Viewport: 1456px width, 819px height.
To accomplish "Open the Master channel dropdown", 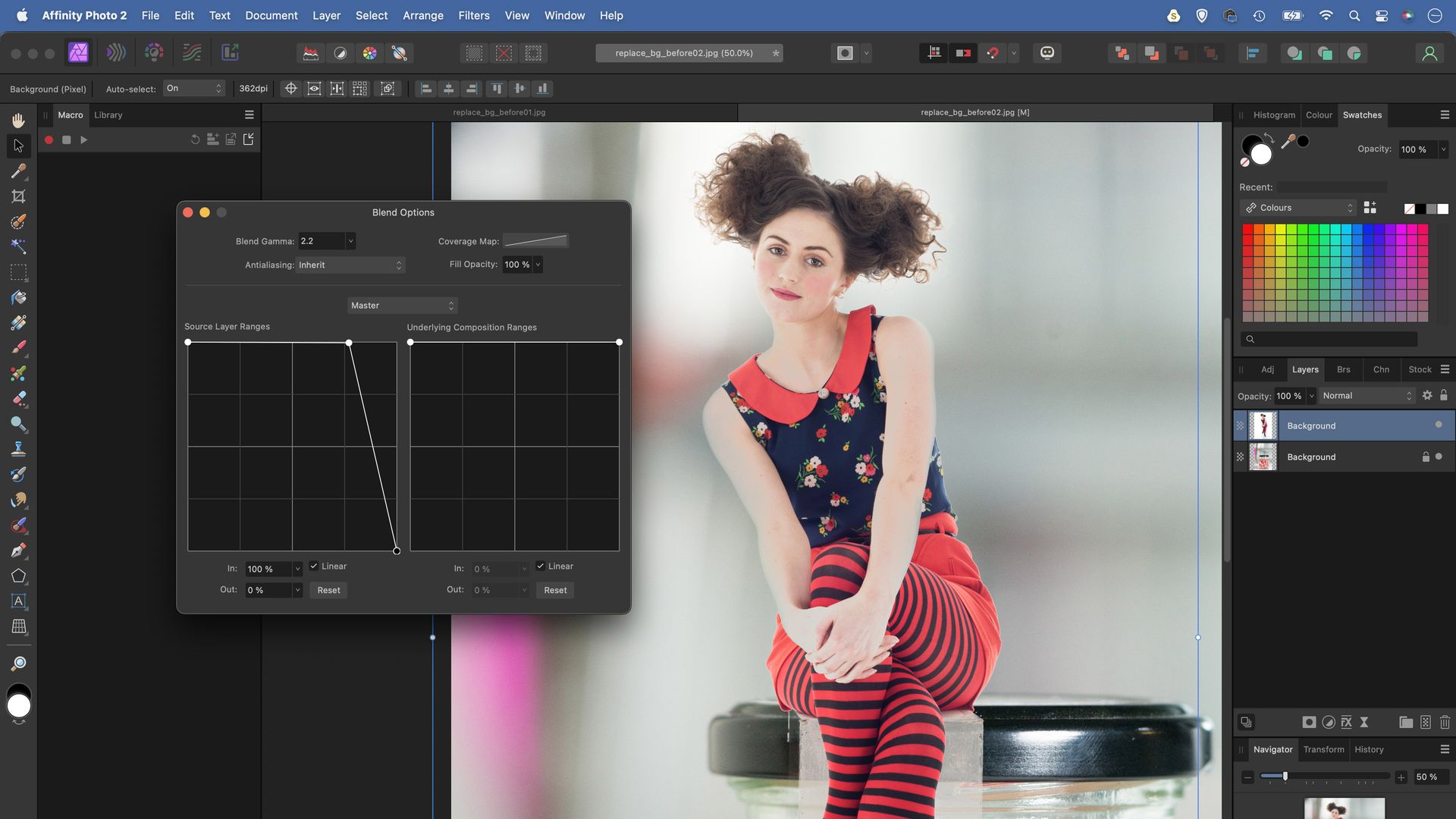I will click(403, 306).
